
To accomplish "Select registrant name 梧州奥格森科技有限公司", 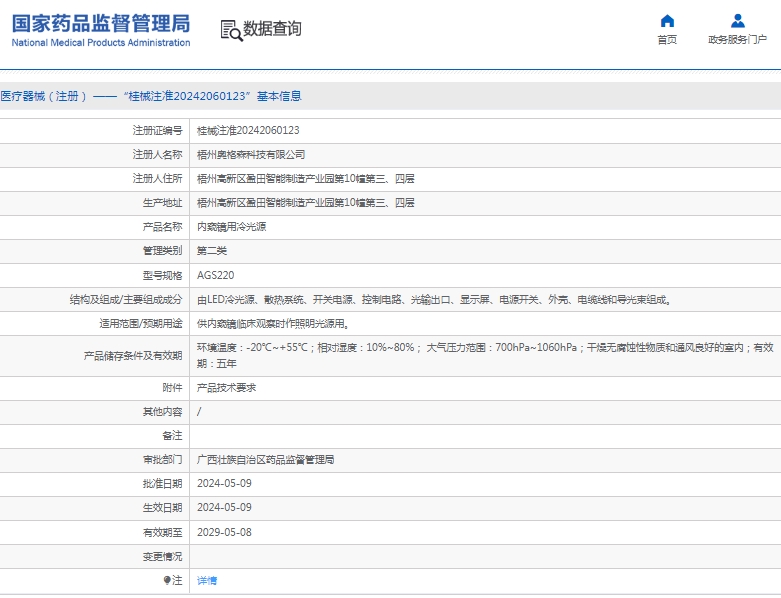I will click(x=251, y=155).
